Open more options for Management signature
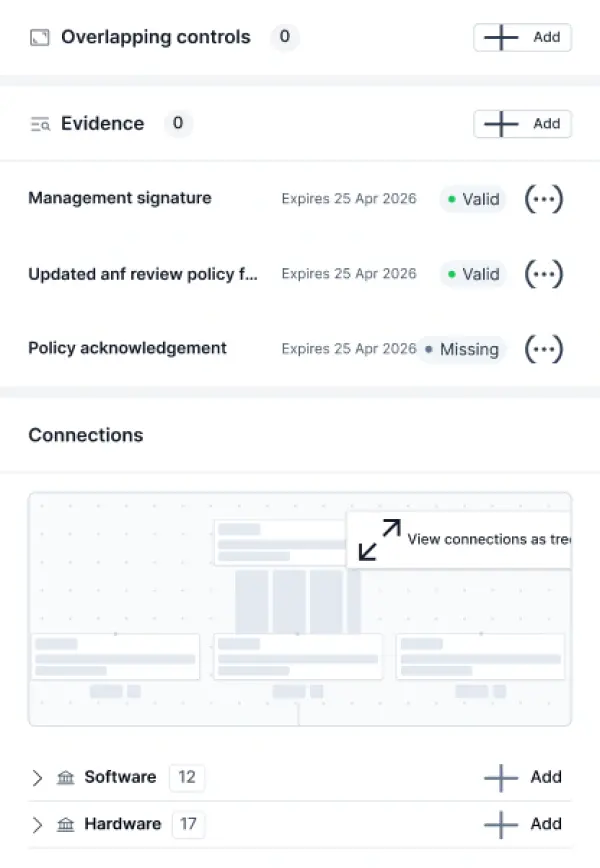 544,199
